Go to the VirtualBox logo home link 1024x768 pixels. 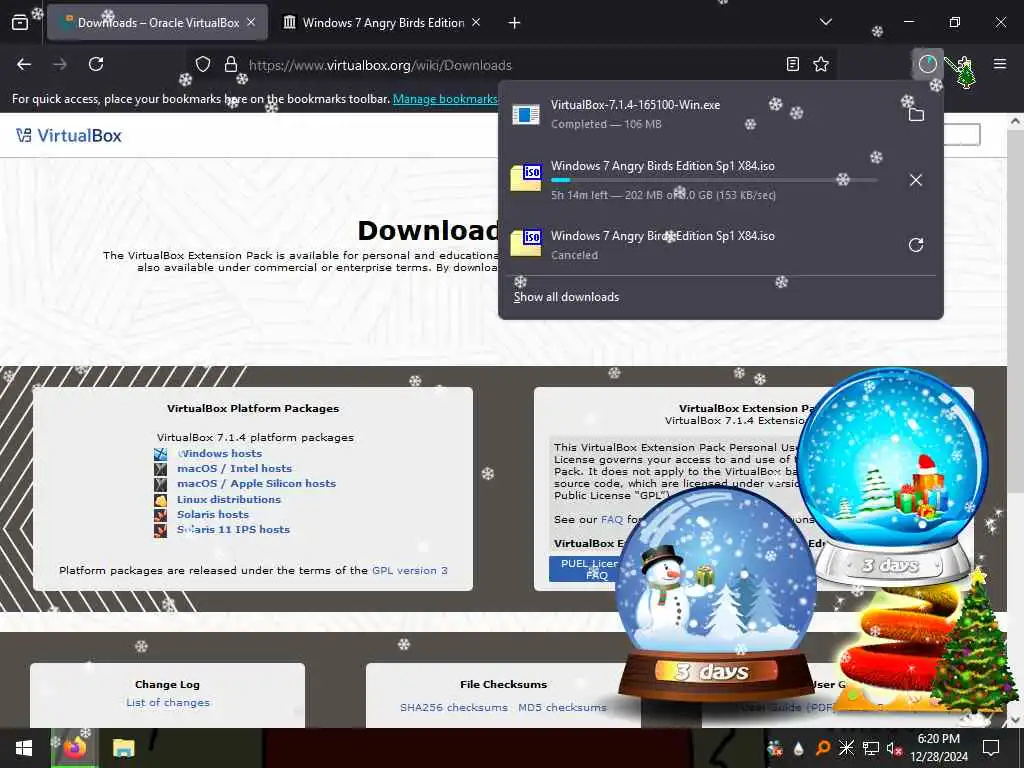[69, 136]
